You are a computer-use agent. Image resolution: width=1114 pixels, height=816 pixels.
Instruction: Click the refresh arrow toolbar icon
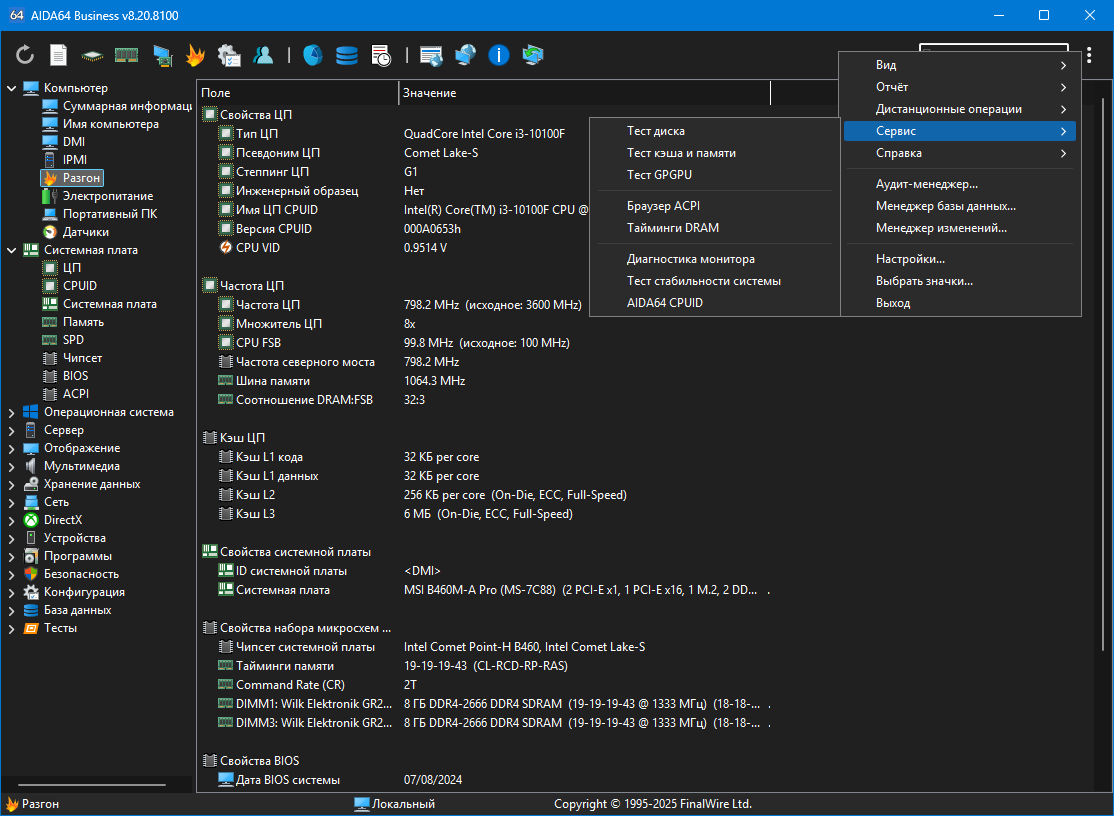(x=25, y=55)
